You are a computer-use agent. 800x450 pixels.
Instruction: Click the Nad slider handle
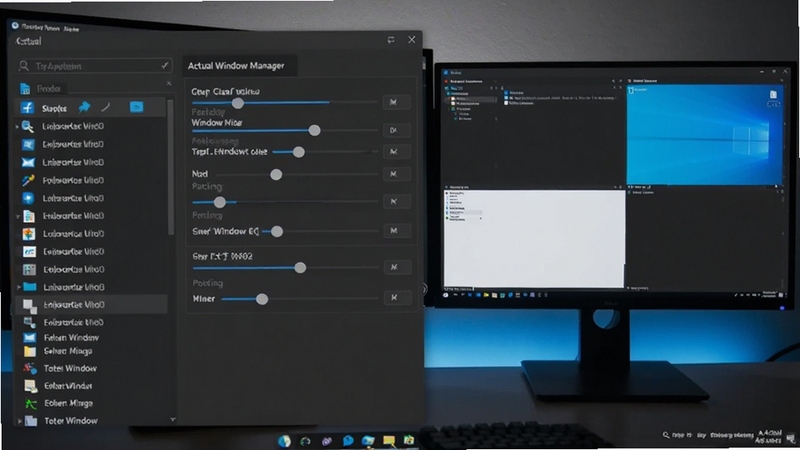point(276,174)
